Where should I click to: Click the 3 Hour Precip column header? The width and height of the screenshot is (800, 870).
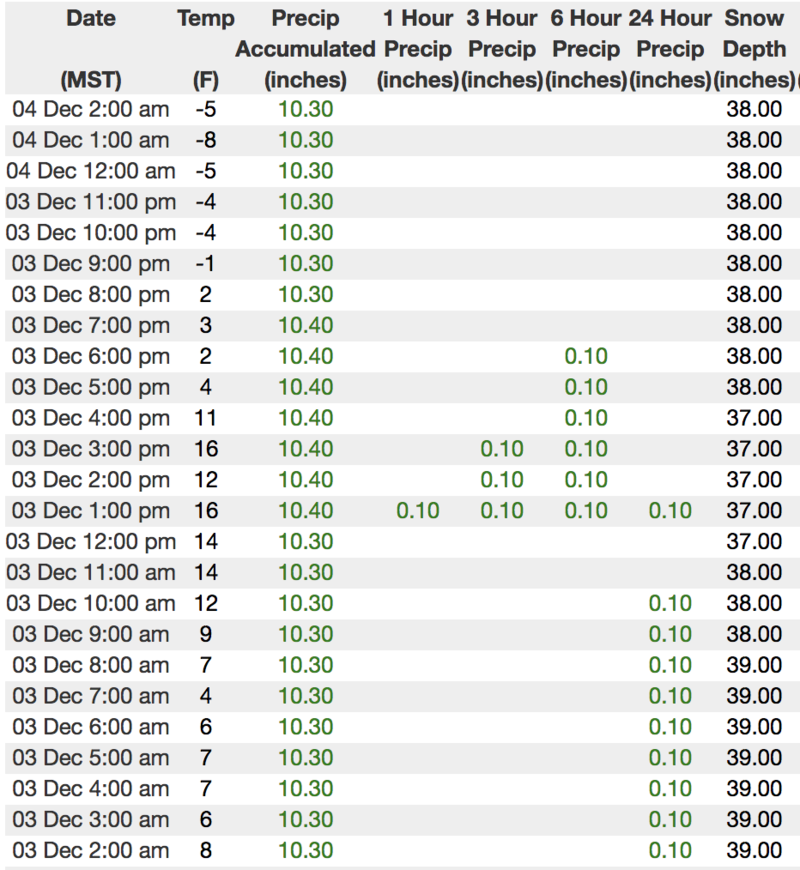tap(501, 48)
